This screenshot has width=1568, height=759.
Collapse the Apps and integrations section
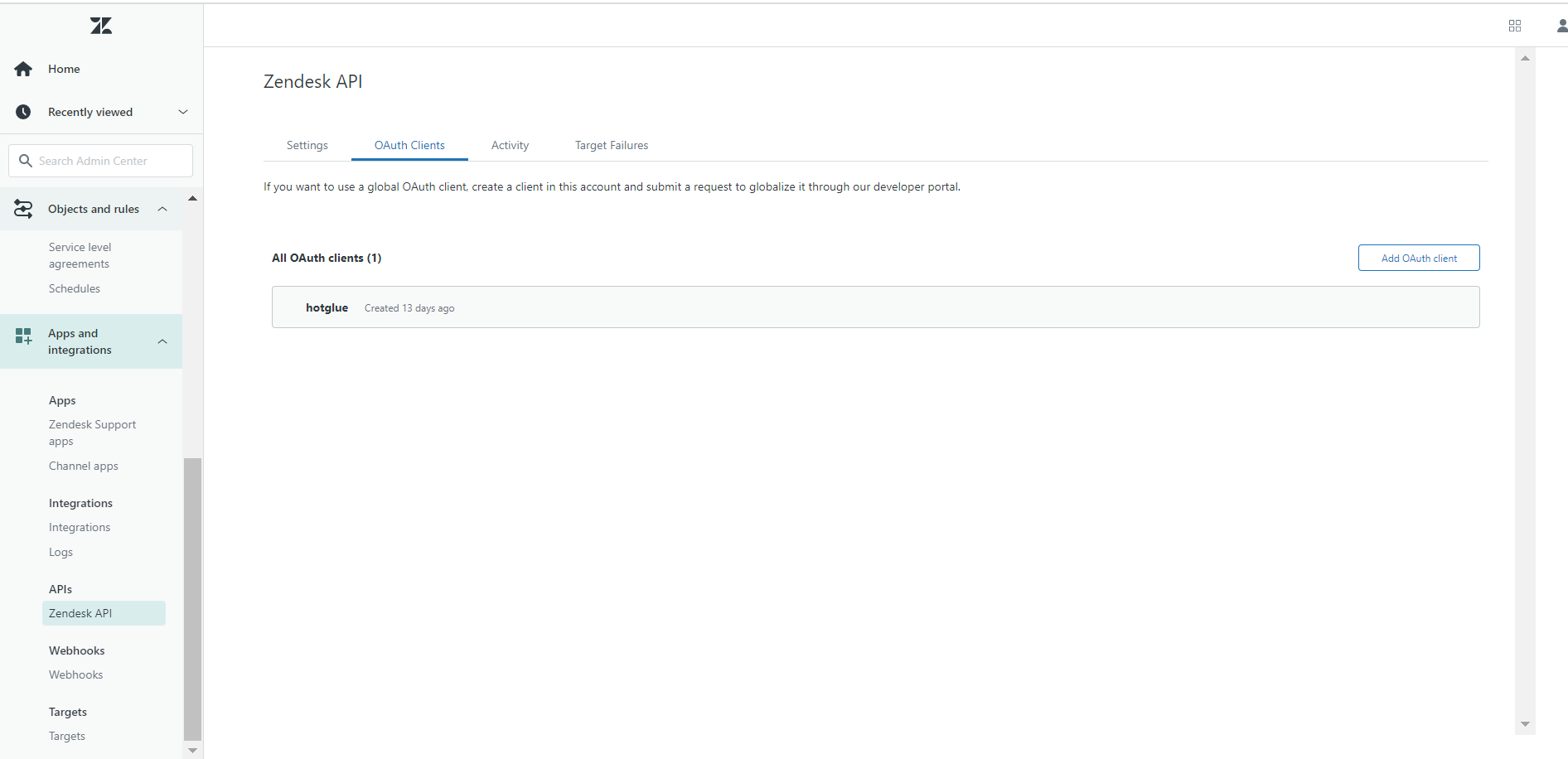pyautogui.click(x=162, y=341)
